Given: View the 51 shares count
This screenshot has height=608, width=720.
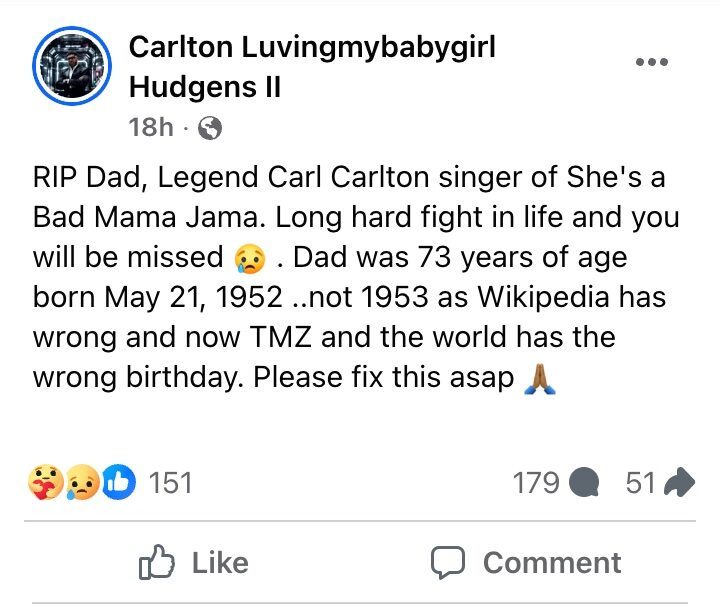Looking at the screenshot, I should pos(640,483).
